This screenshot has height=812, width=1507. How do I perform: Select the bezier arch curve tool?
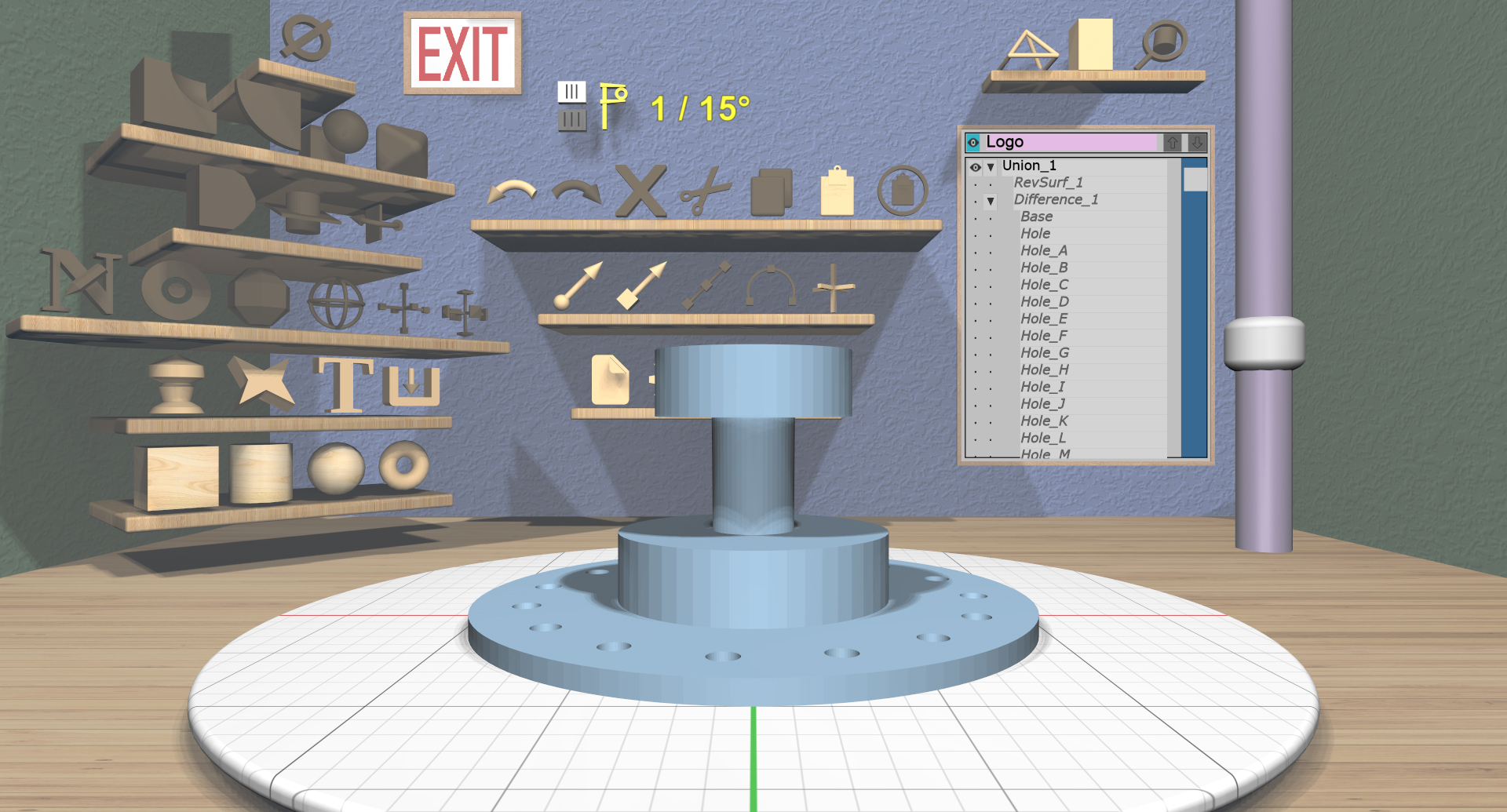(771, 285)
